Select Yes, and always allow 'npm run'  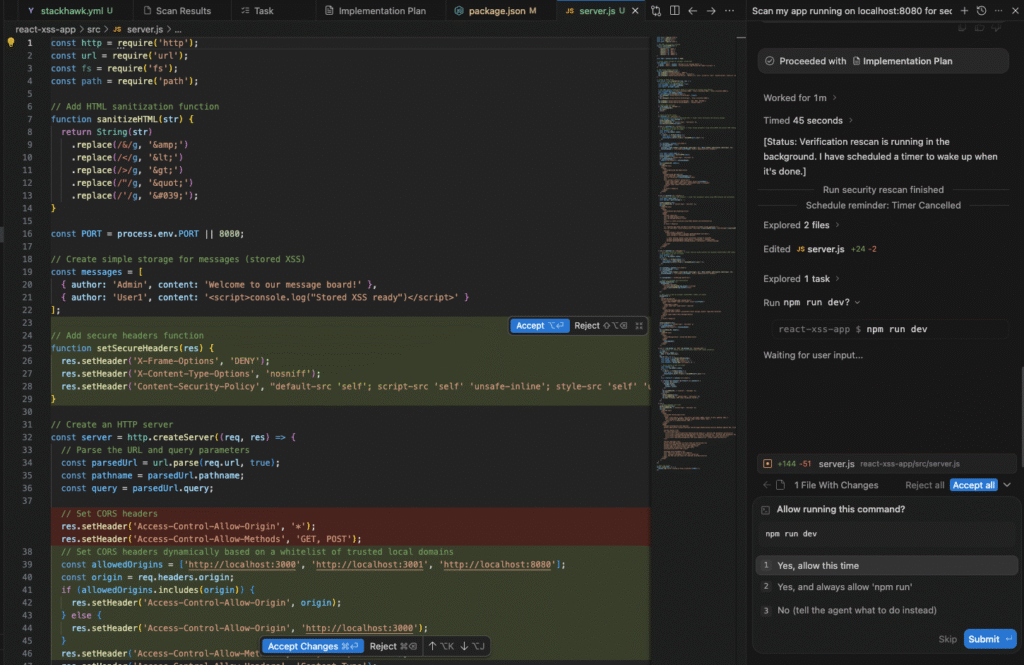pyautogui.click(x=886, y=587)
